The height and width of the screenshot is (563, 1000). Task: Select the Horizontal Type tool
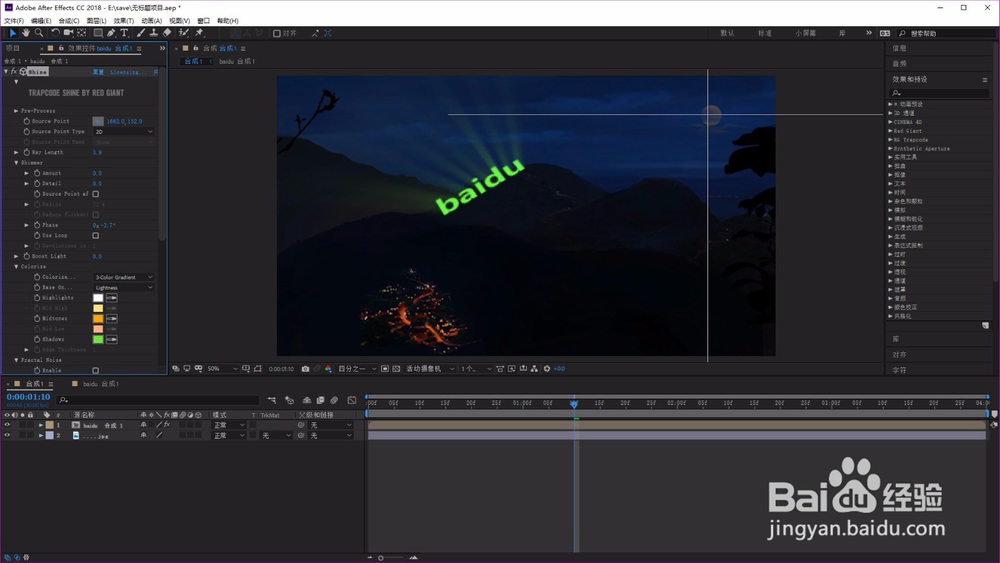[x=124, y=33]
